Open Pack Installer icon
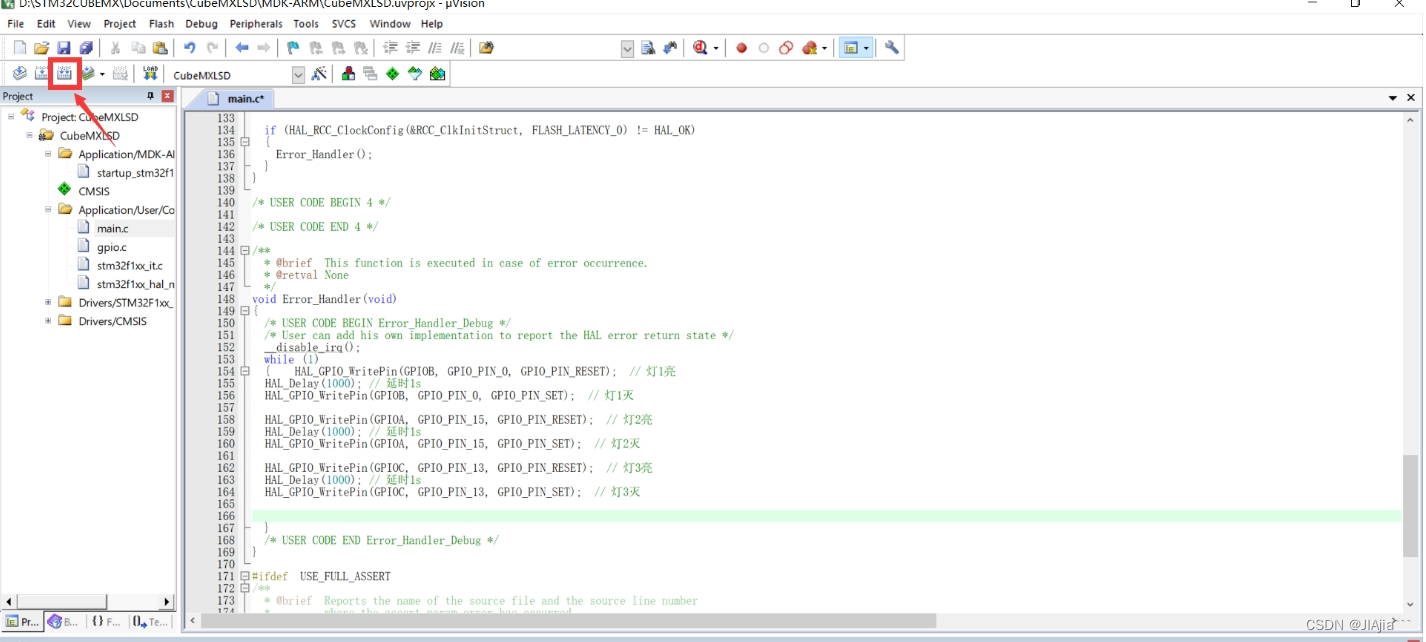Image resolution: width=1426 pixels, height=642 pixels. click(x=437, y=74)
